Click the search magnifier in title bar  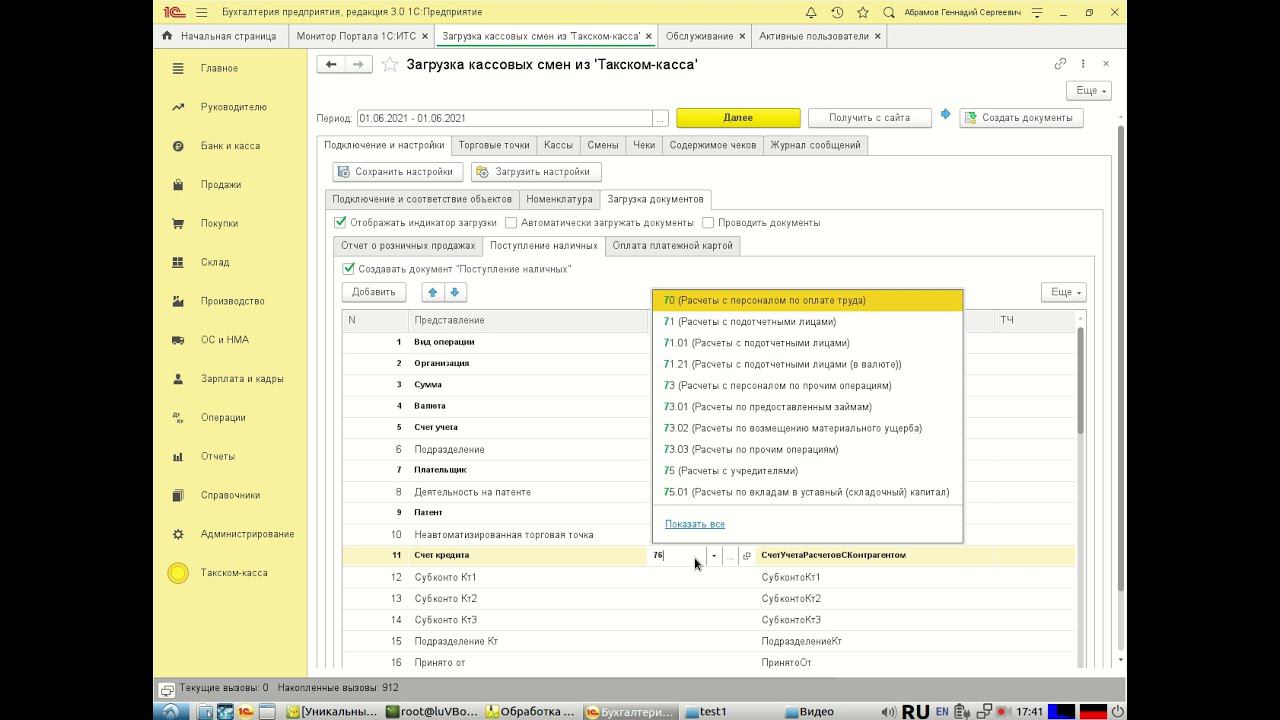[x=889, y=12]
